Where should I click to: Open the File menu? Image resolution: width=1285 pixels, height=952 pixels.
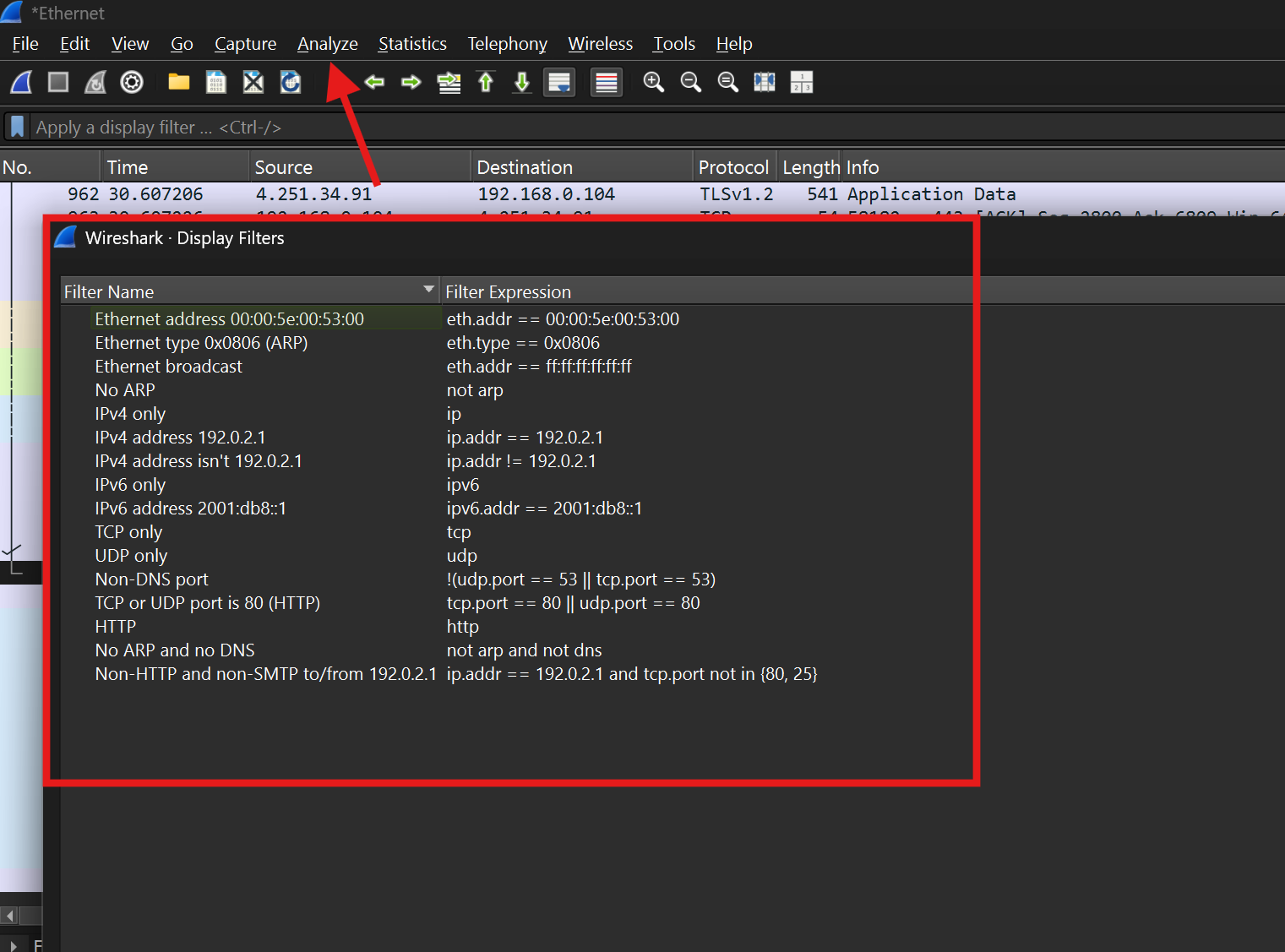click(x=25, y=44)
